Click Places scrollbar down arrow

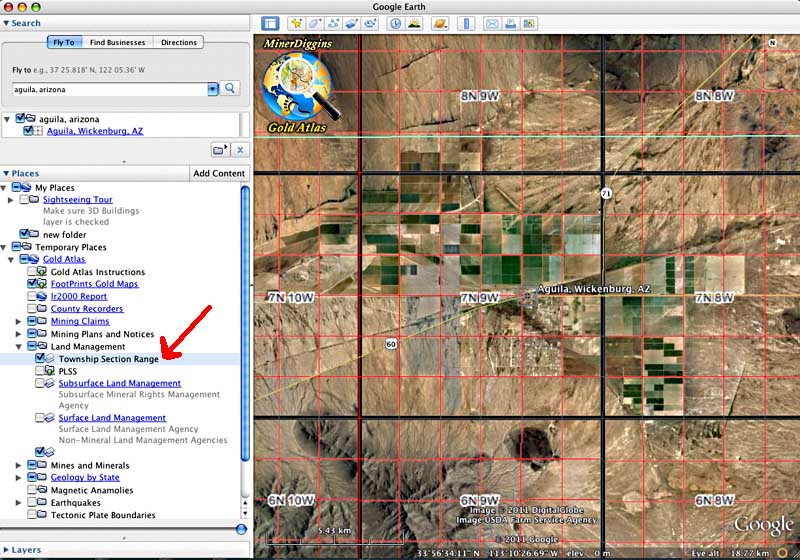click(x=245, y=514)
